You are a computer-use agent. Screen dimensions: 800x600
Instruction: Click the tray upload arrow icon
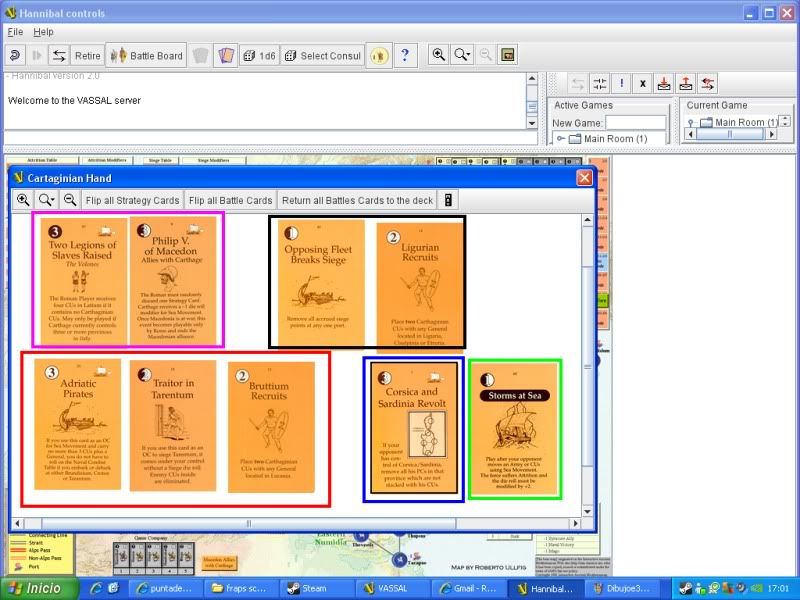tap(686, 84)
